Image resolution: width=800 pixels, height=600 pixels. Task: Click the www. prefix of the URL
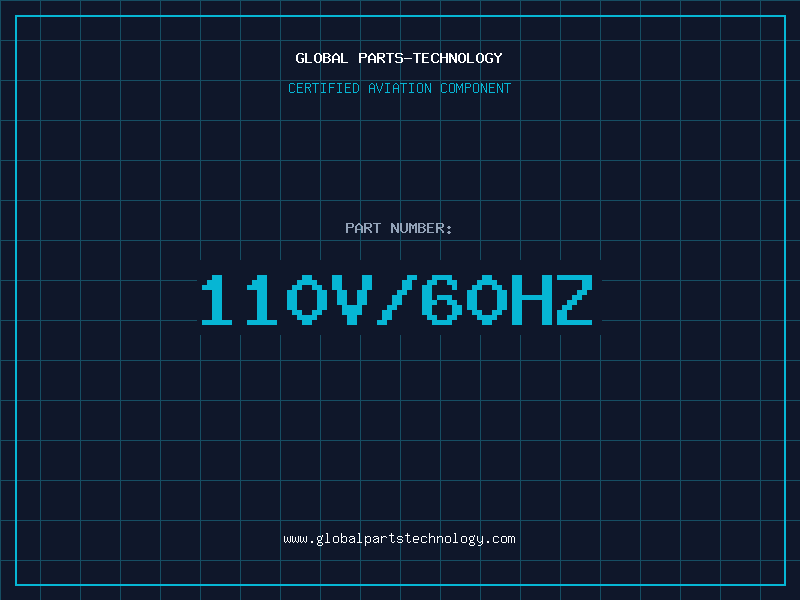coord(299,539)
